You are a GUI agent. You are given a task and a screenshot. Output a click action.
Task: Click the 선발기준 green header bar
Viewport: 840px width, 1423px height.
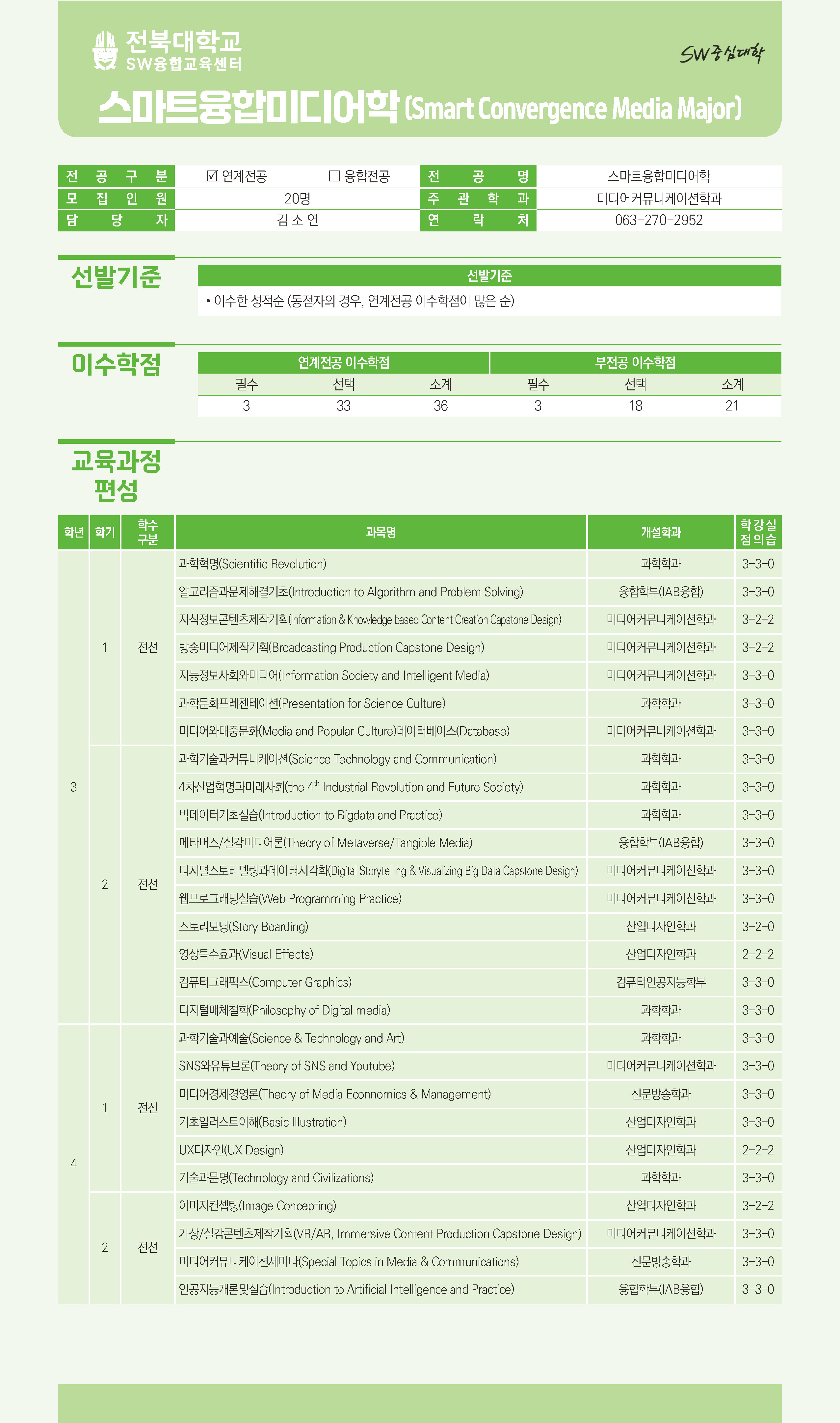click(x=489, y=276)
